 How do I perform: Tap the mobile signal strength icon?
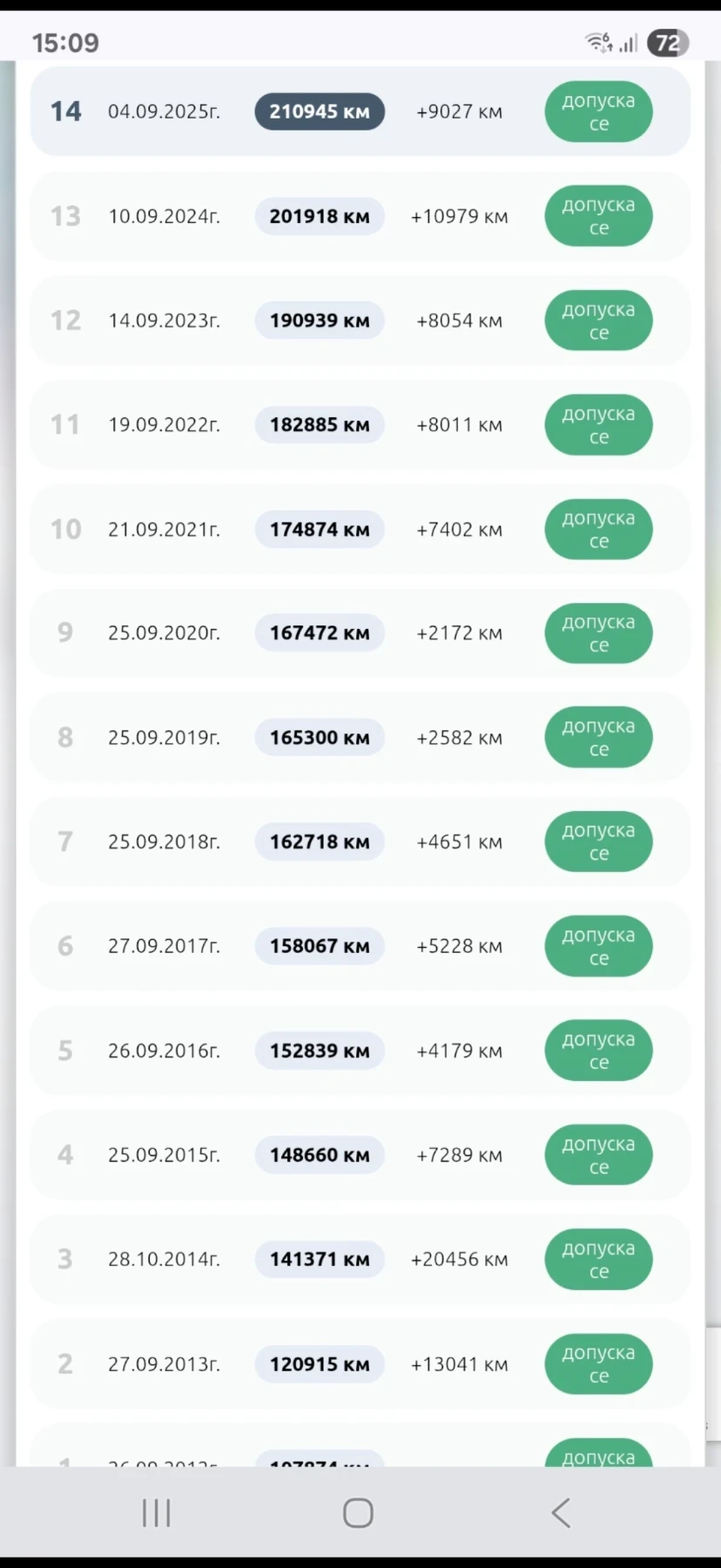coord(629,43)
